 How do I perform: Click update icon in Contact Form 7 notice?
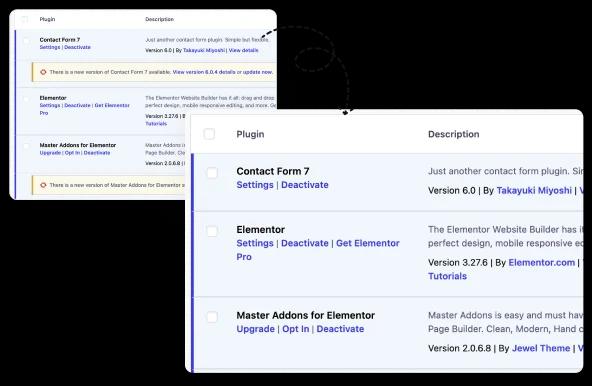(x=43, y=72)
